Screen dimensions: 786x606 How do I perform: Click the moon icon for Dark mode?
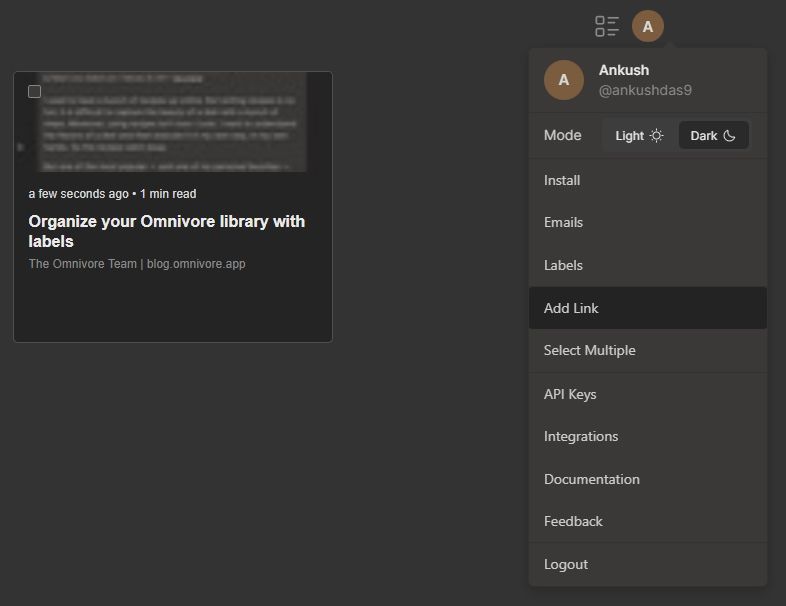pyautogui.click(x=729, y=136)
